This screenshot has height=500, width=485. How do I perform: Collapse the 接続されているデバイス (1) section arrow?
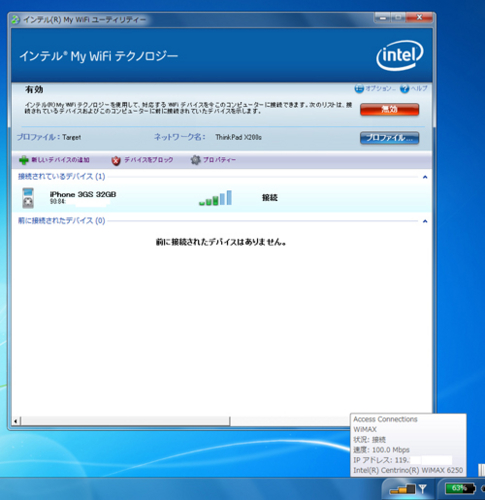[x=425, y=177]
